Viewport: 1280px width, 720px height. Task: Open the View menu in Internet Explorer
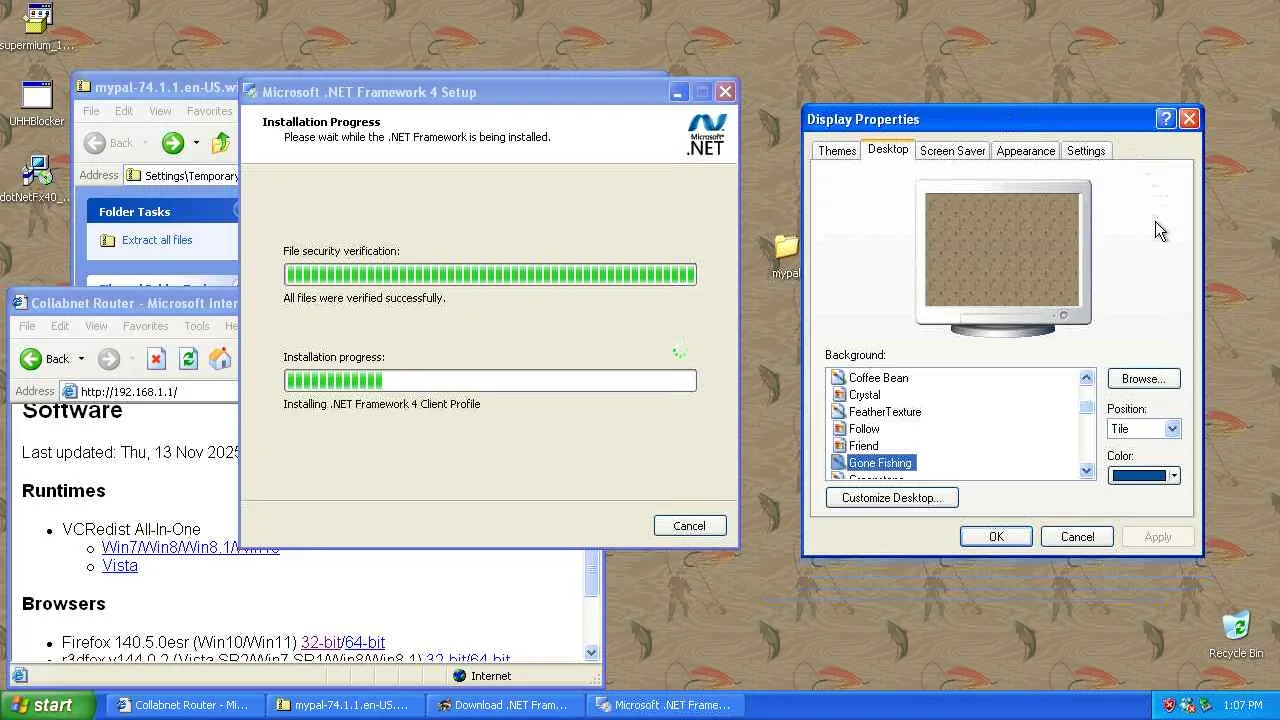pyautogui.click(x=96, y=326)
